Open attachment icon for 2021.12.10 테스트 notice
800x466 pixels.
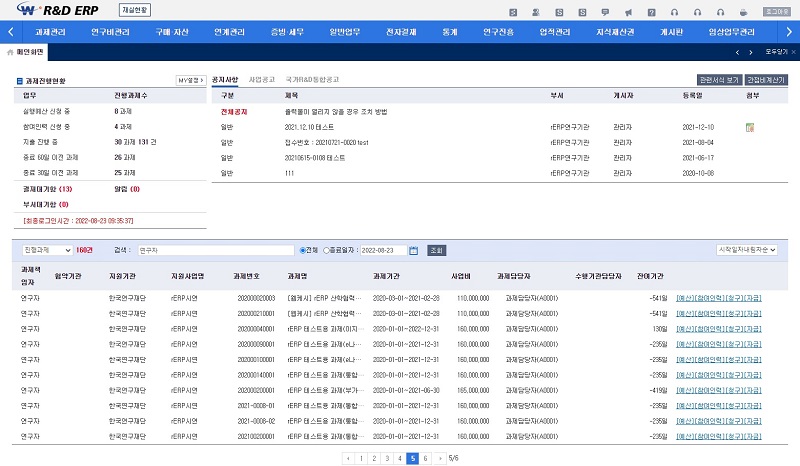point(749,128)
